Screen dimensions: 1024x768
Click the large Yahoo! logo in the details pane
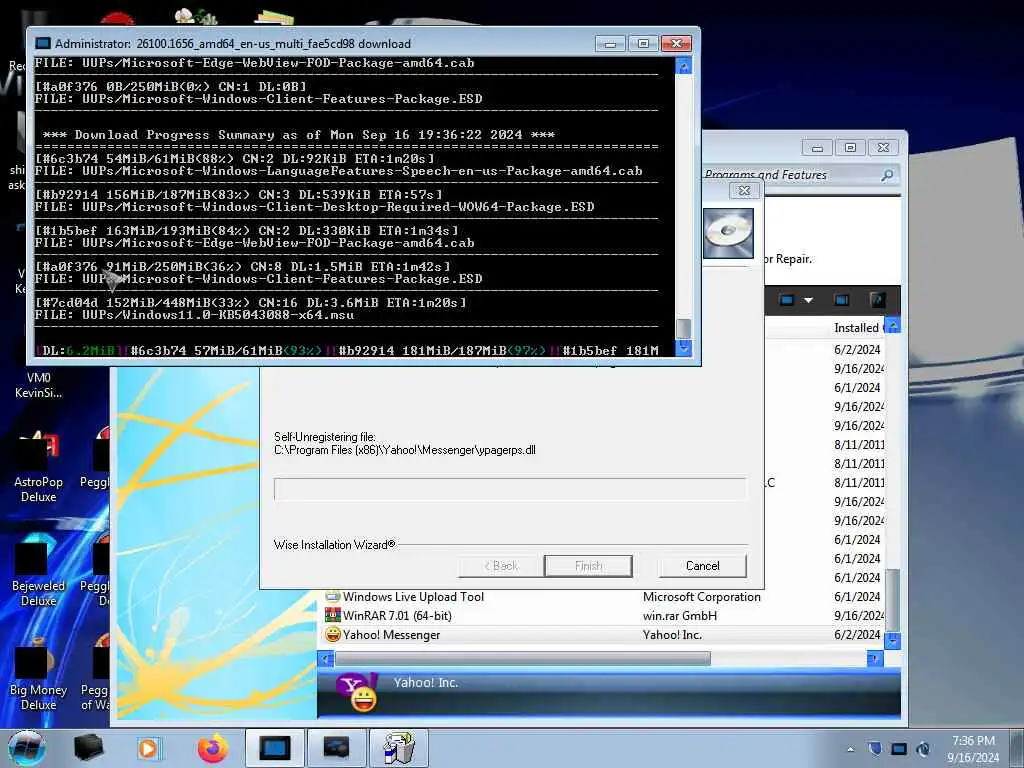(357, 692)
